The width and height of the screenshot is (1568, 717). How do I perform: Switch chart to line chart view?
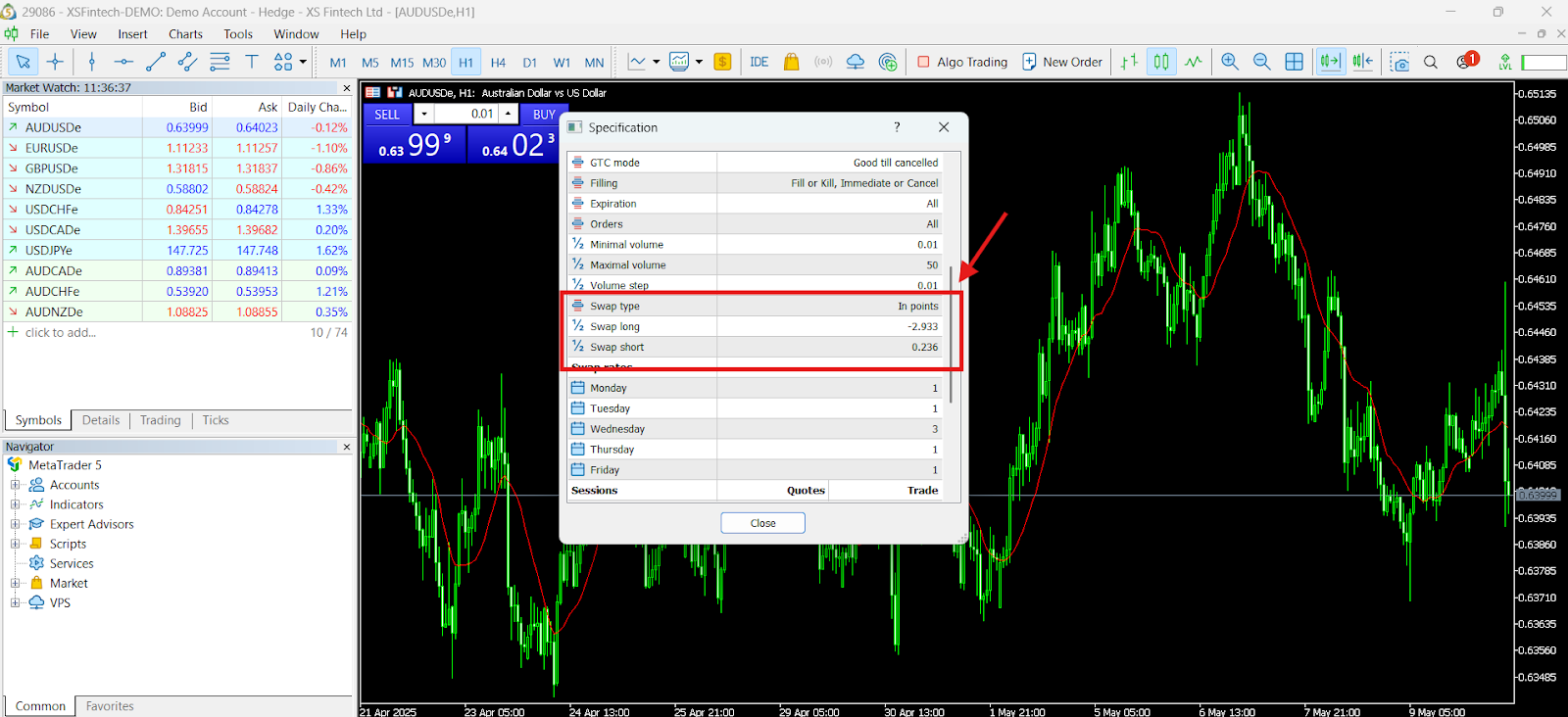(x=1193, y=62)
